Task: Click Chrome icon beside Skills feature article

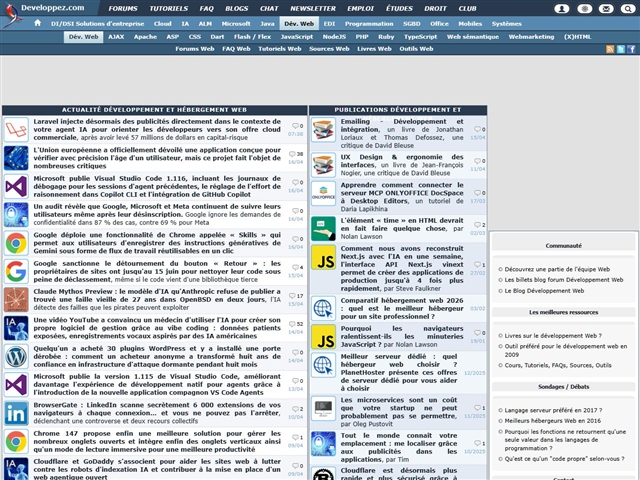Action: coord(16,243)
